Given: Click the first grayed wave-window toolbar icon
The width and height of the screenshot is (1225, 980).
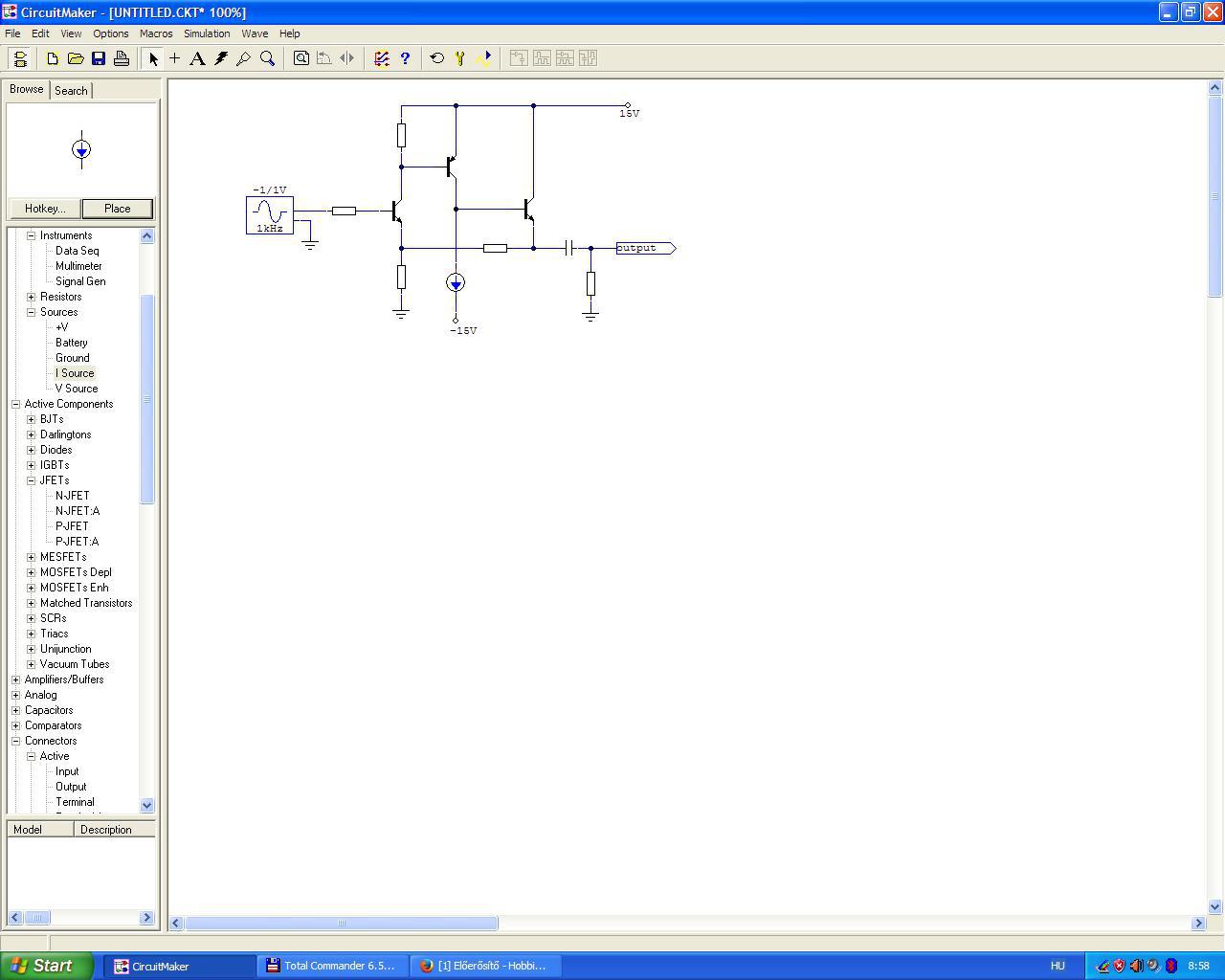Looking at the screenshot, I should click(519, 58).
